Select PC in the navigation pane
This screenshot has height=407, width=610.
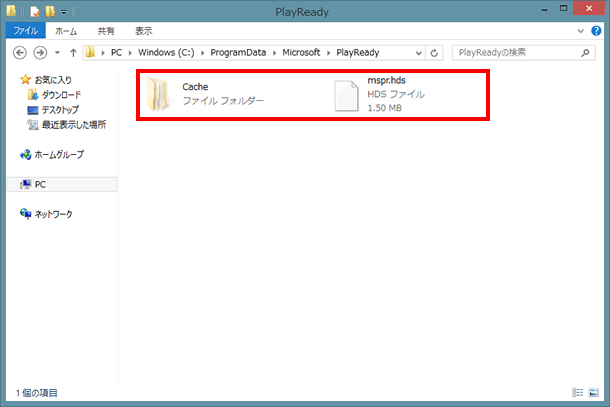[x=62, y=184]
